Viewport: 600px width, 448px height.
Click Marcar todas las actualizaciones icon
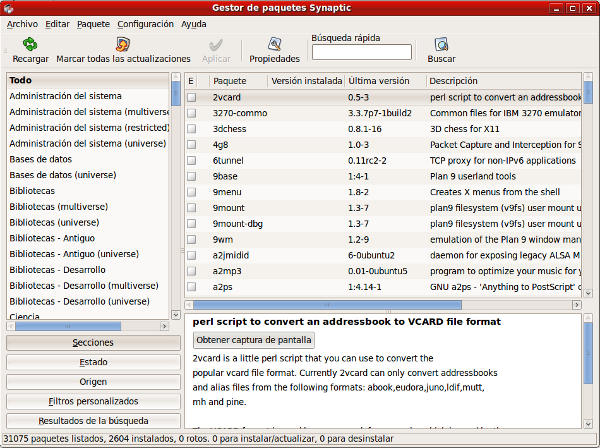(x=123, y=44)
